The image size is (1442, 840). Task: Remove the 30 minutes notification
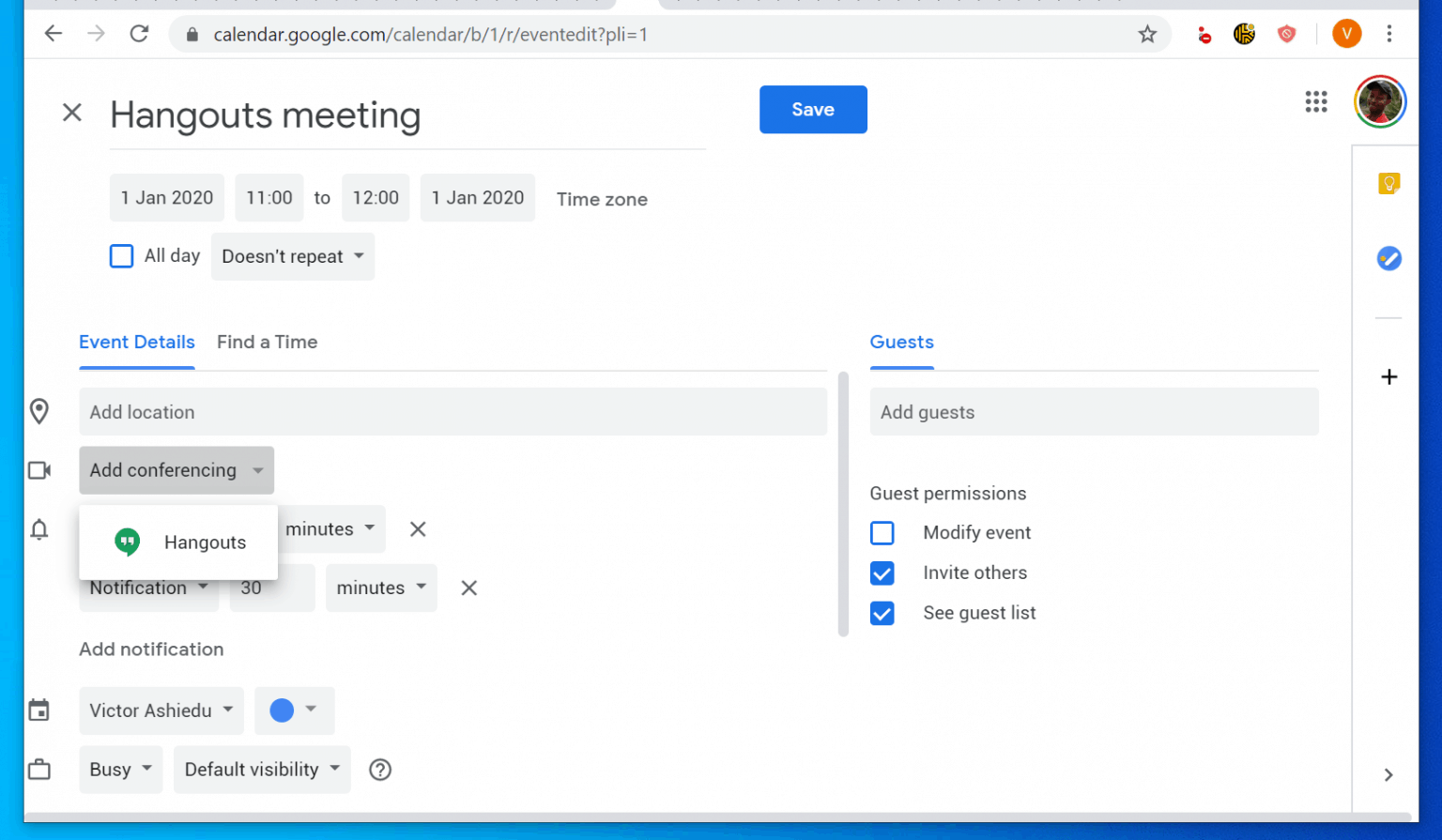(x=468, y=588)
